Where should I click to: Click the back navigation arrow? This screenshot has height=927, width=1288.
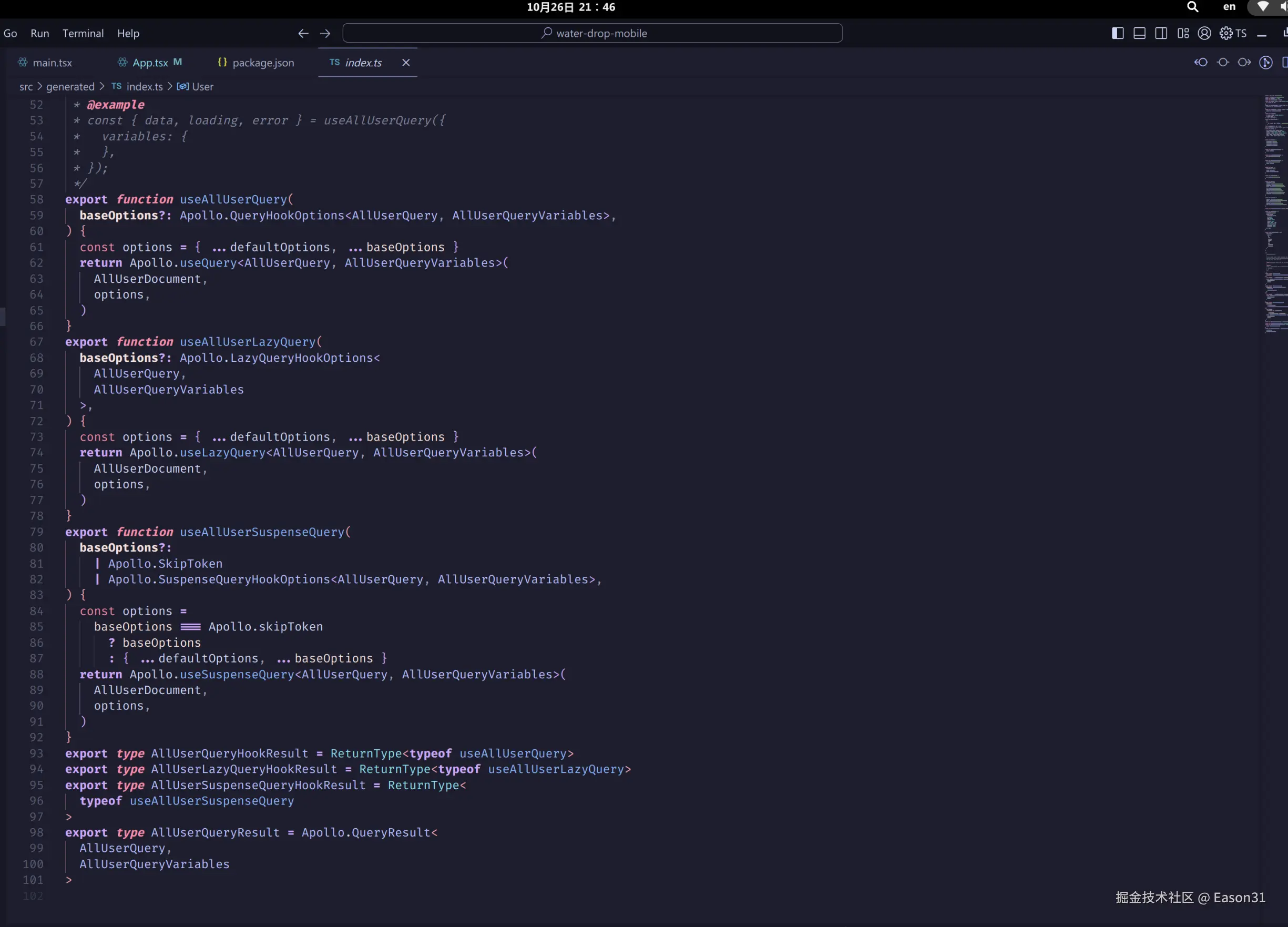click(303, 33)
